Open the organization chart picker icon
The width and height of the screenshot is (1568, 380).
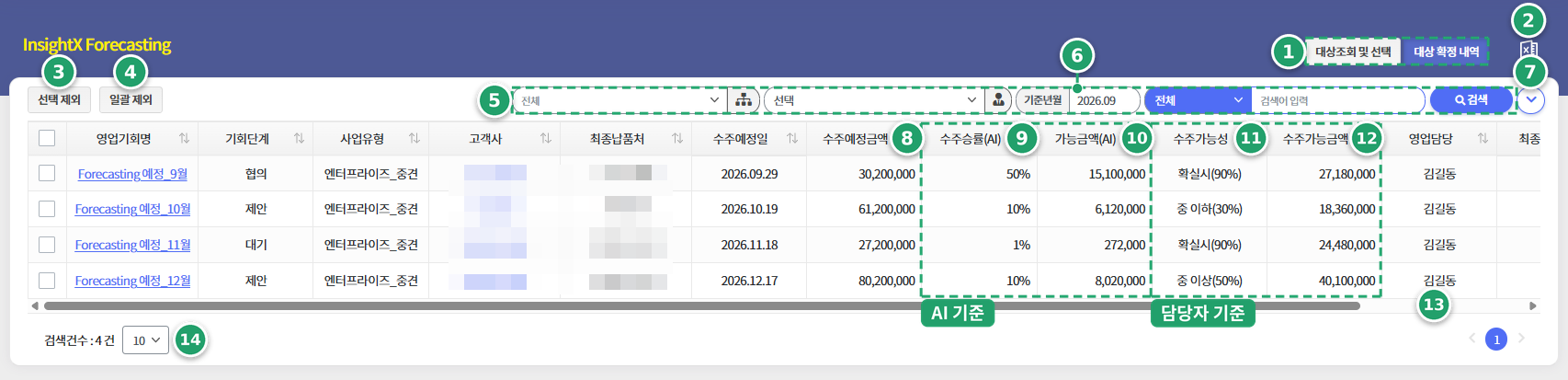pos(744,99)
